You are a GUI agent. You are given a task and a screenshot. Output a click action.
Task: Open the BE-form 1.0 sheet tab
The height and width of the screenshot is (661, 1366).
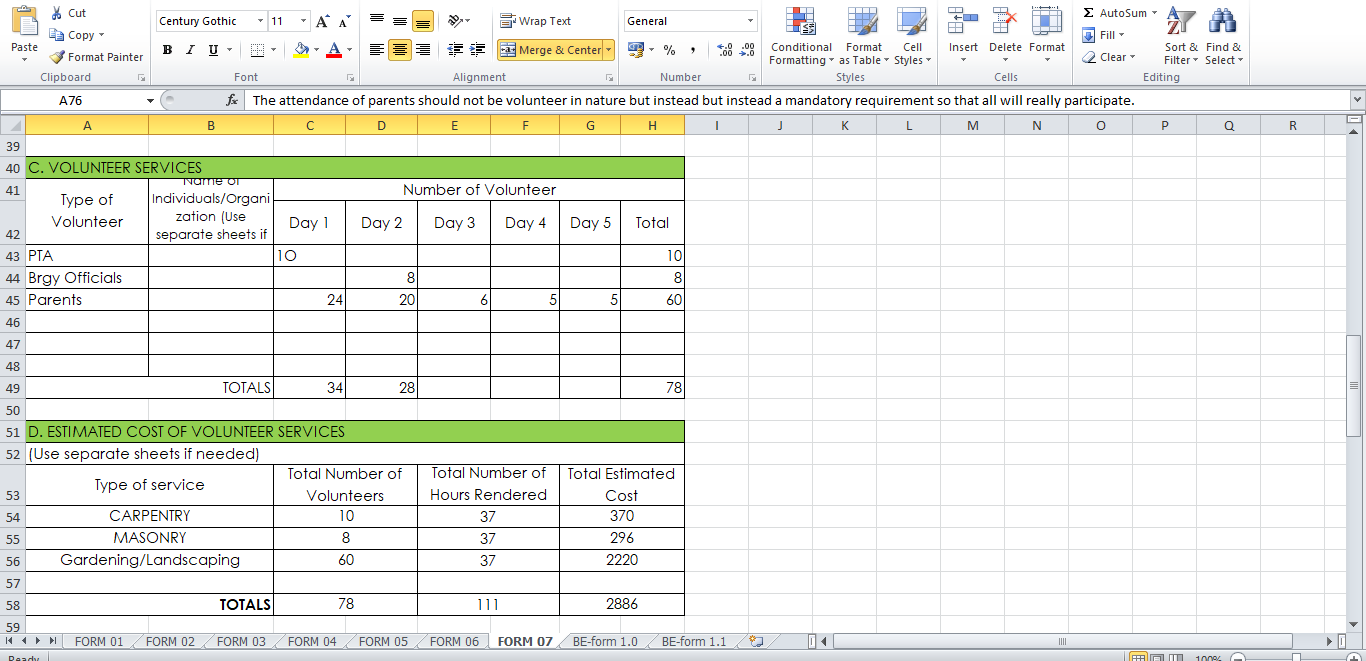coord(604,641)
